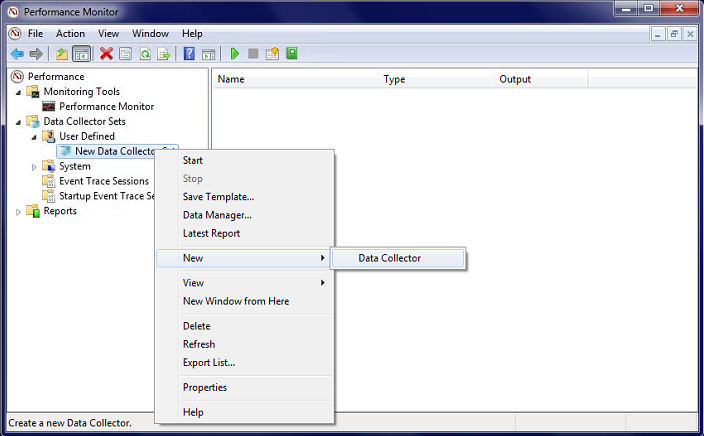Click the blue Help question mark icon
Screen dimensions: 704x436
[x=189, y=54]
